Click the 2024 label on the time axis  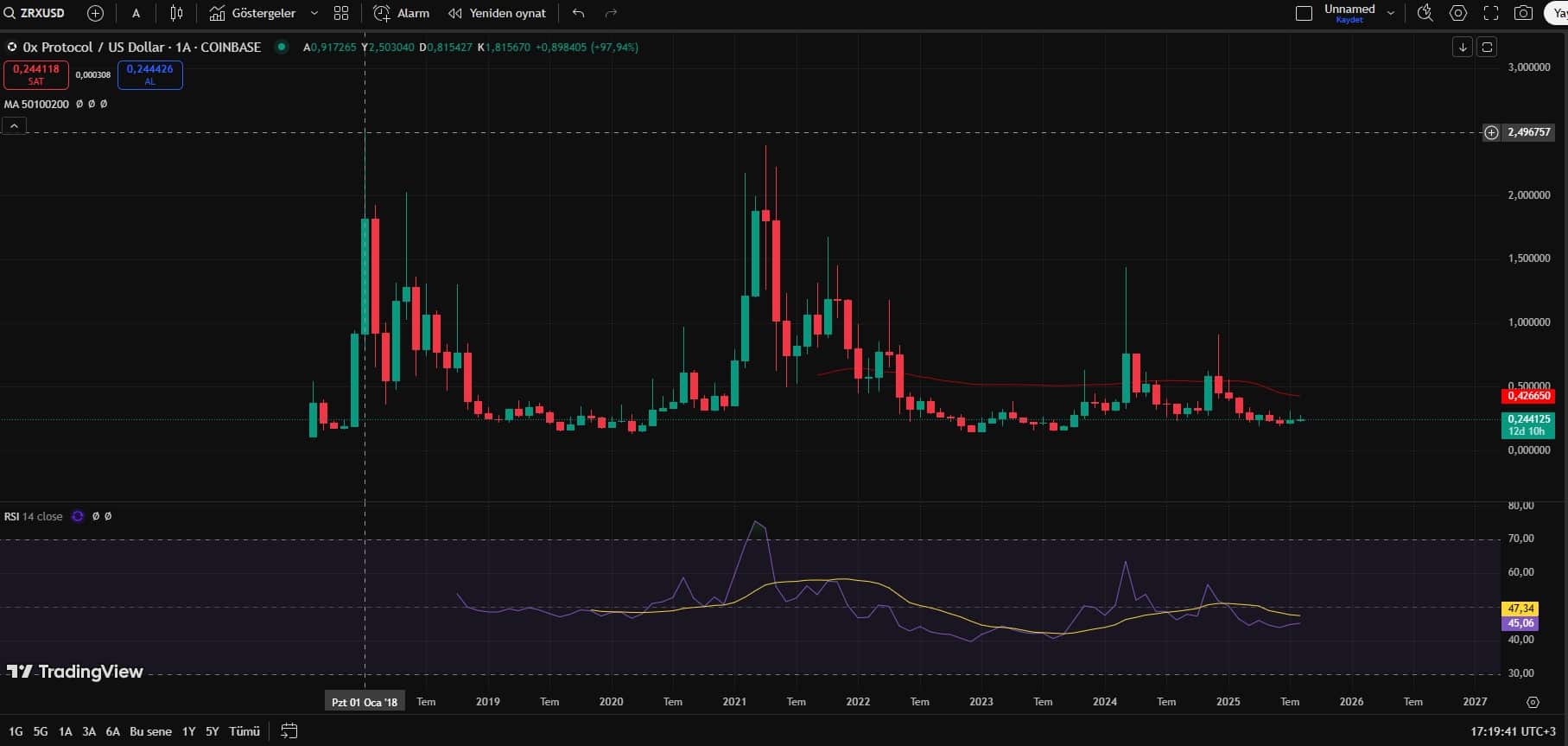point(1104,702)
